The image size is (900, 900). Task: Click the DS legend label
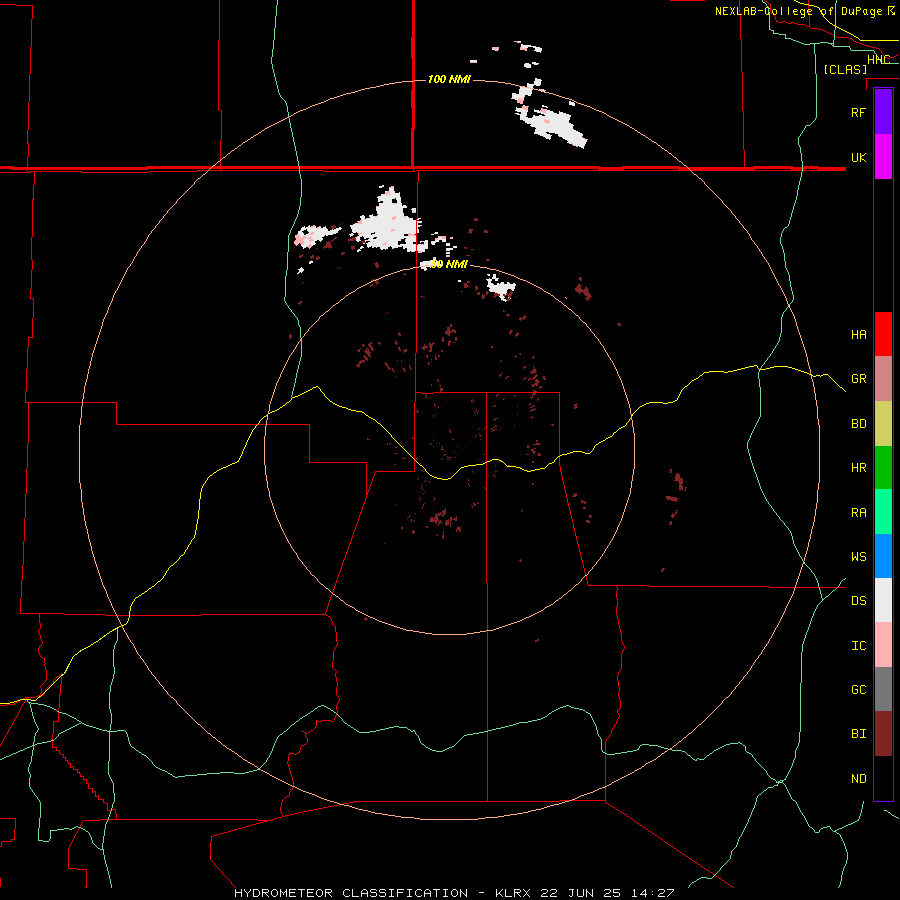(858, 601)
